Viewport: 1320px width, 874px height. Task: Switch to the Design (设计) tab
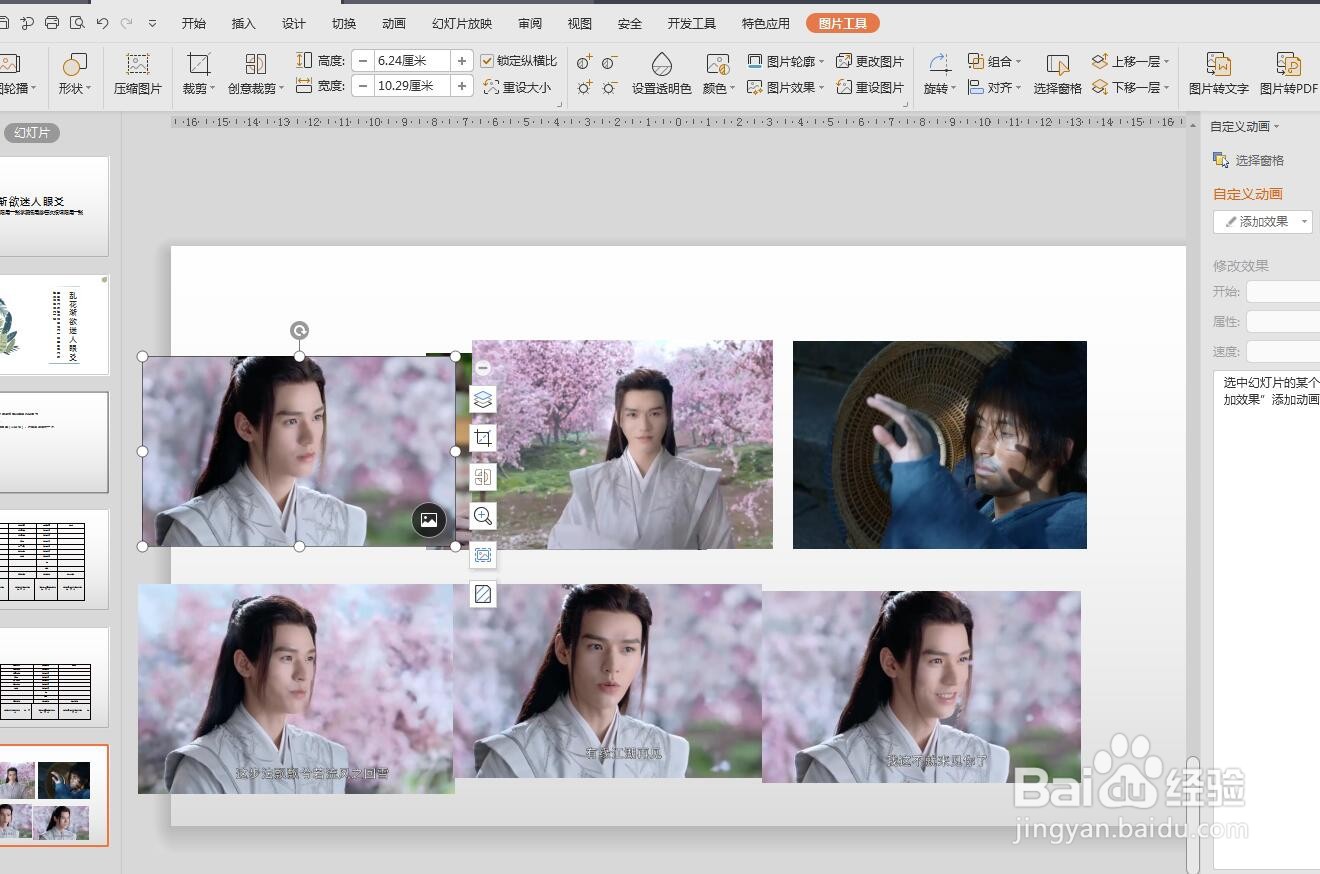click(x=293, y=23)
